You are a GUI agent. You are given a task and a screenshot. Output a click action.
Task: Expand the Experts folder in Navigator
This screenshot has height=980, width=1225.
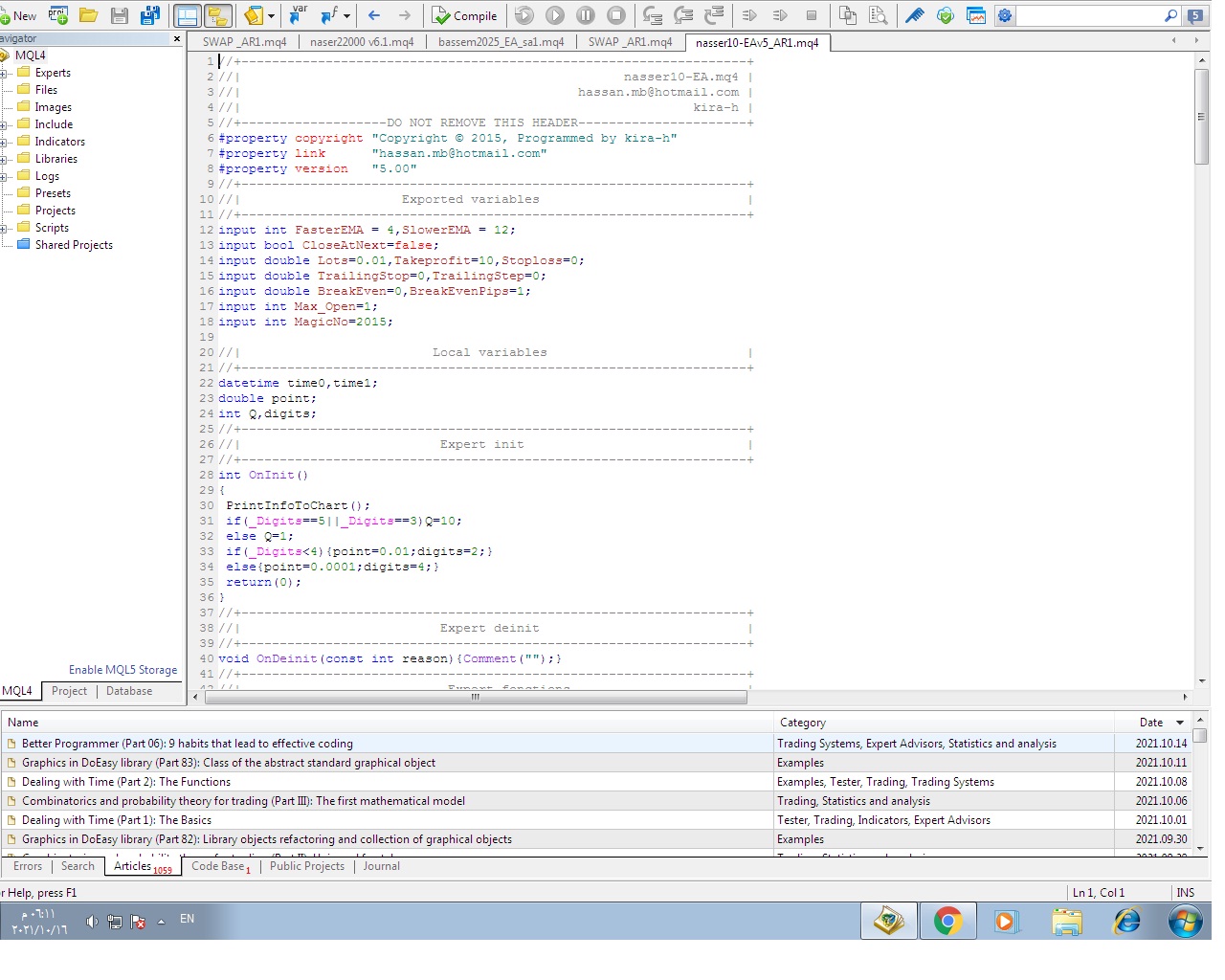(5, 73)
